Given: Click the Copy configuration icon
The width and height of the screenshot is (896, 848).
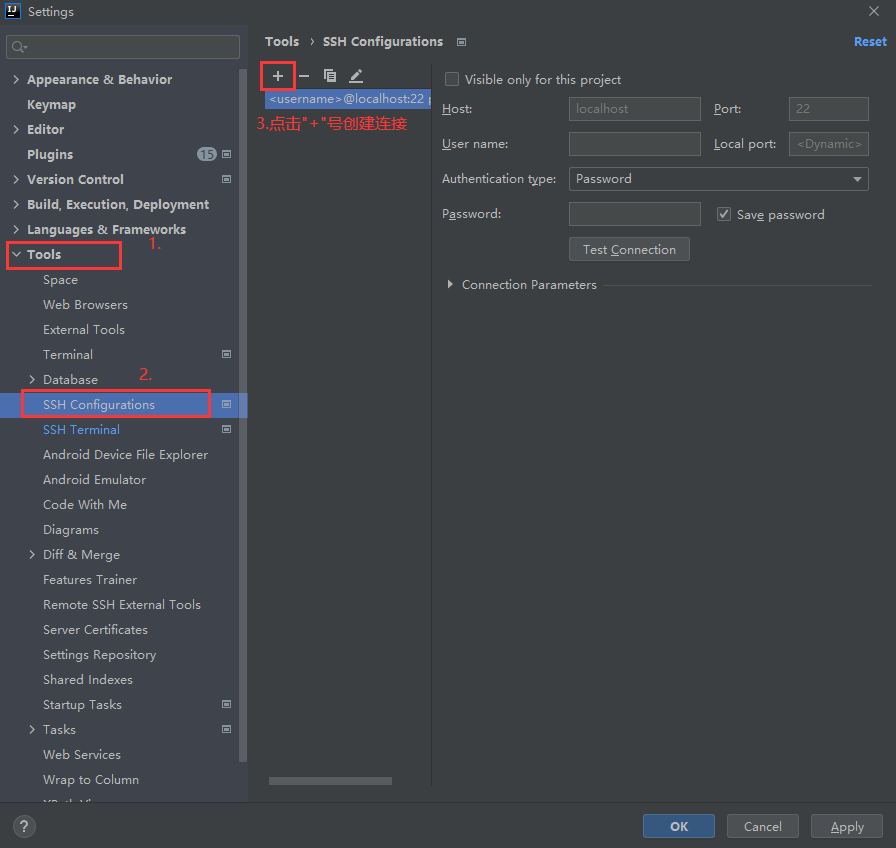Looking at the screenshot, I should [330, 75].
